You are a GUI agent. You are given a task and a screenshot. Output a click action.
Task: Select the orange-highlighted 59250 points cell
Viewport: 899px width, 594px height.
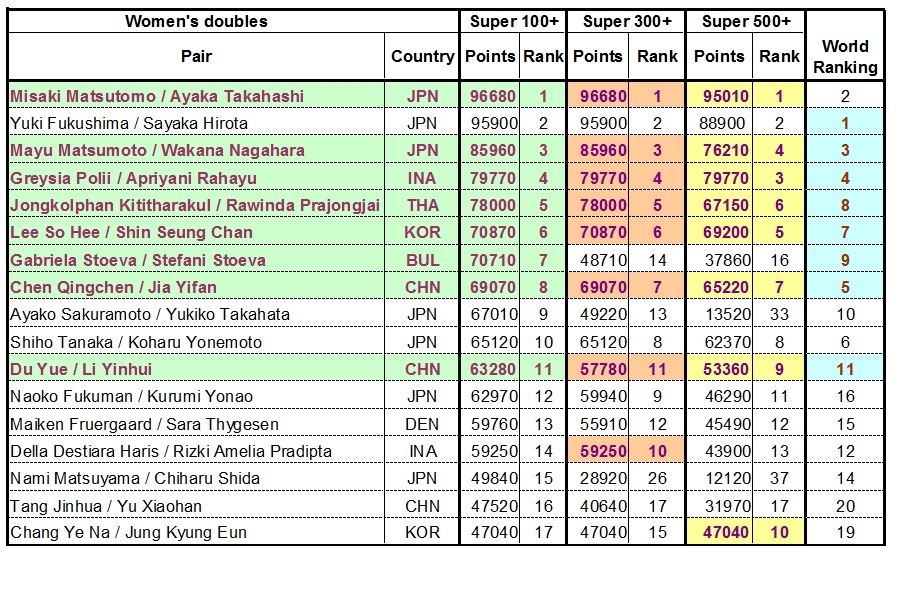click(x=603, y=451)
